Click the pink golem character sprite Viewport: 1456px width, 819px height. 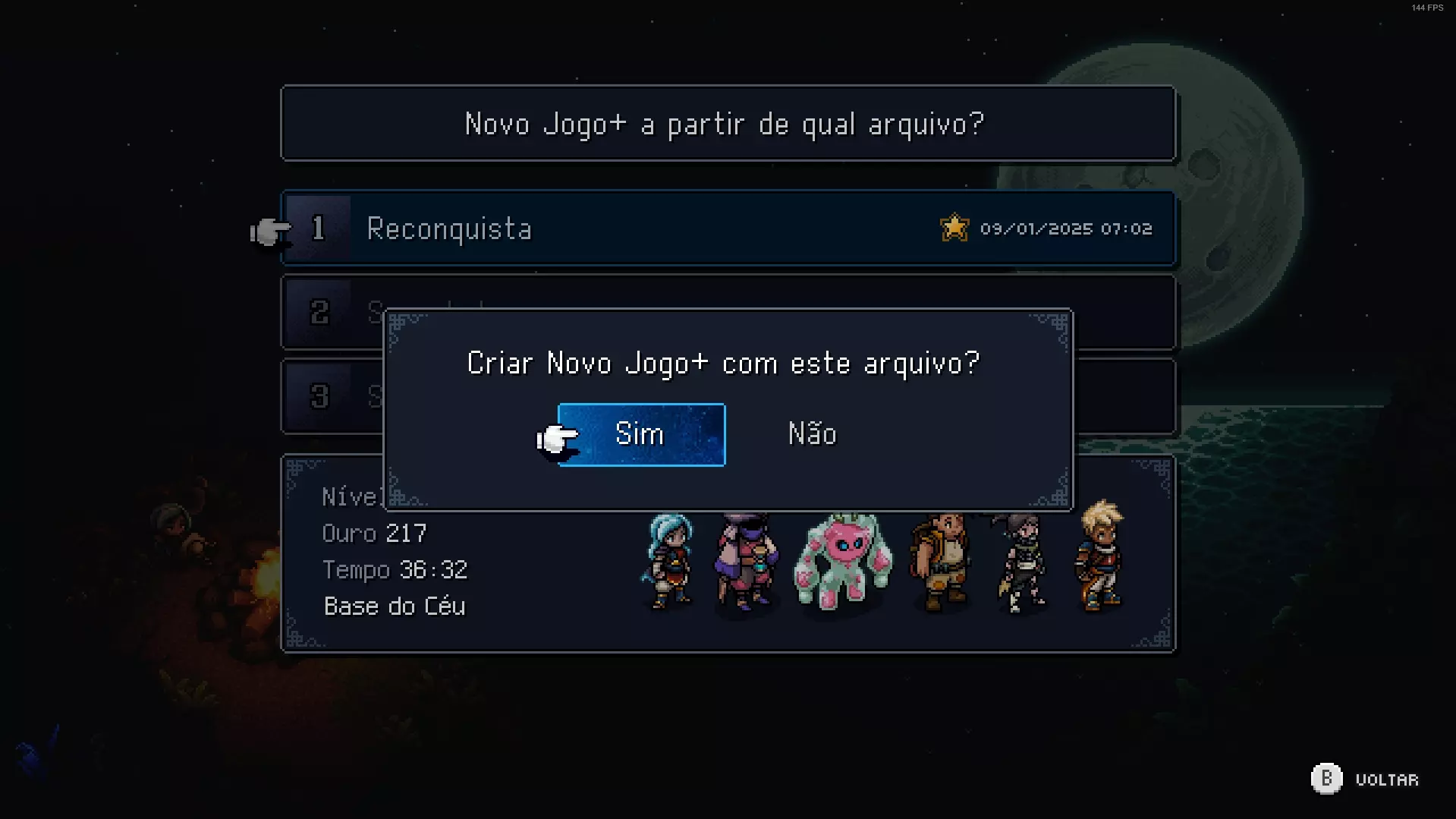click(843, 562)
